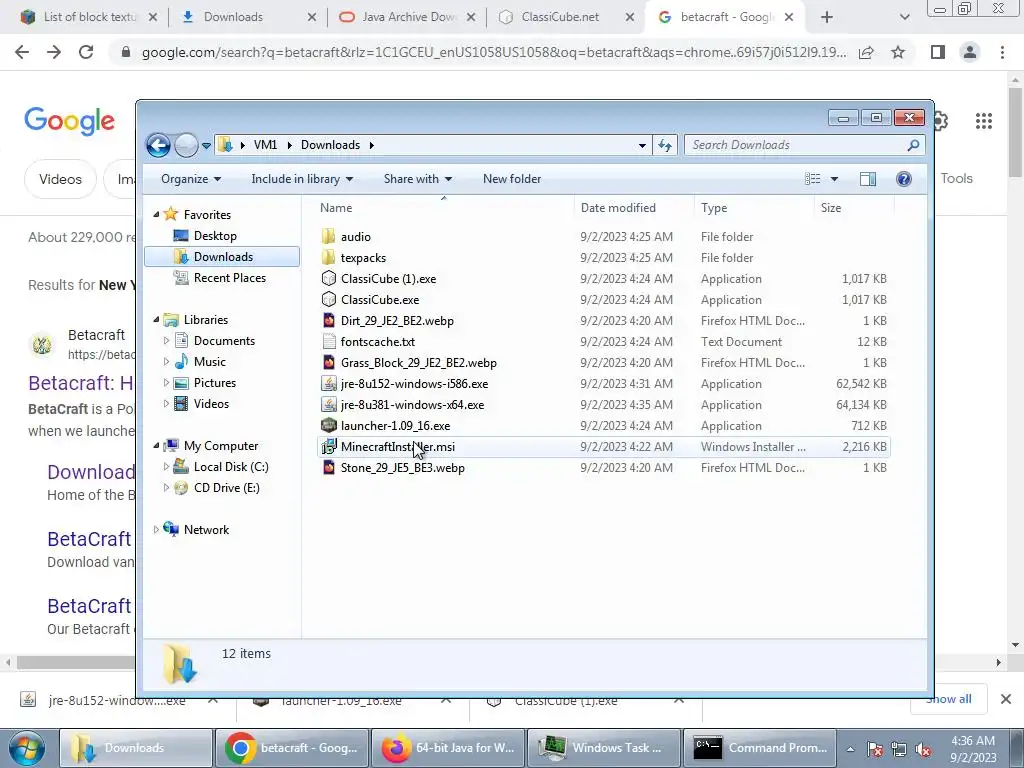Open the Organize menu

tap(191, 179)
